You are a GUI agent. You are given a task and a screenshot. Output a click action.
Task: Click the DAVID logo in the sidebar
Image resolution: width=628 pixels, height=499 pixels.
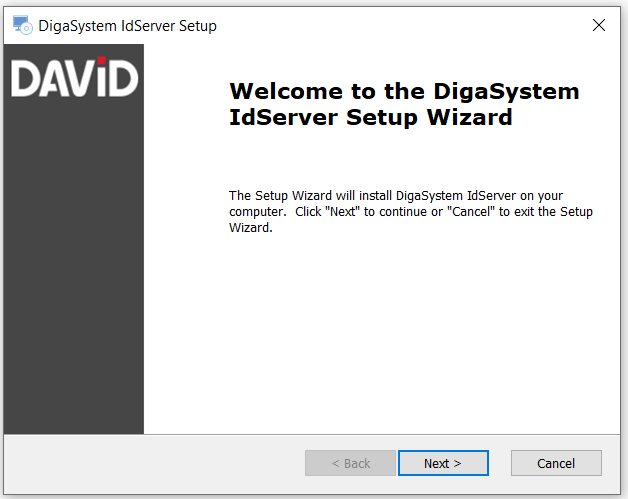coord(74,79)
